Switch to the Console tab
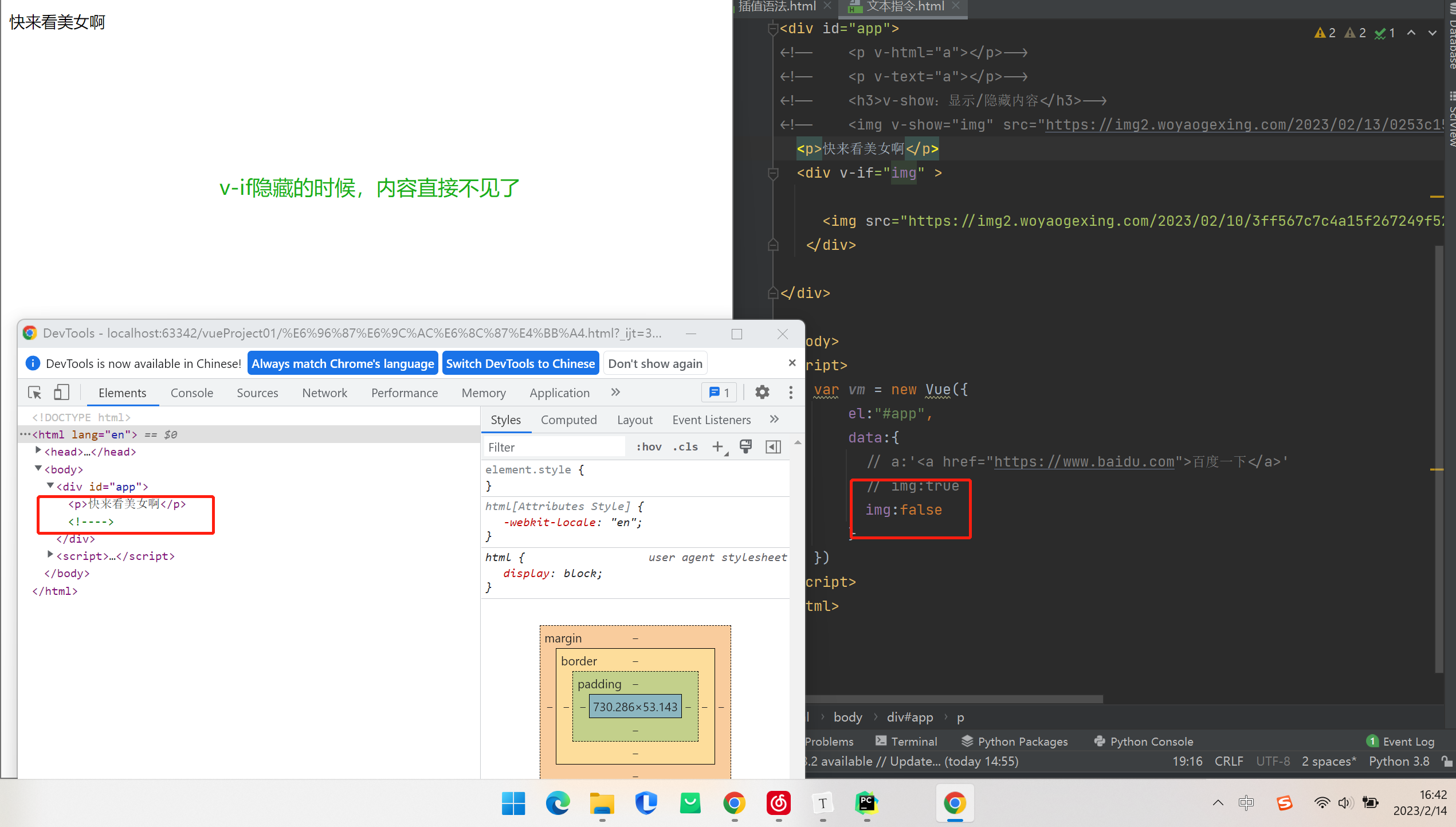1456x827 pixels. coord(192,393)
